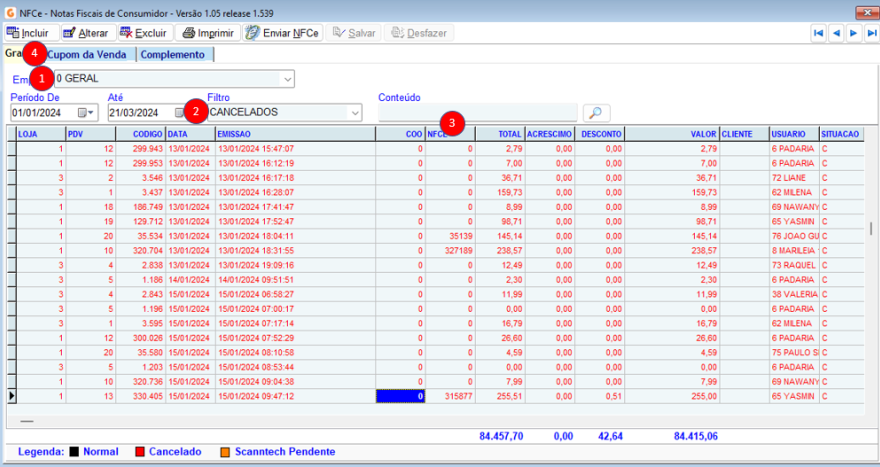Click grand total 84.457,70
This screenshot has width=880, height=467.
click(501, 436)
